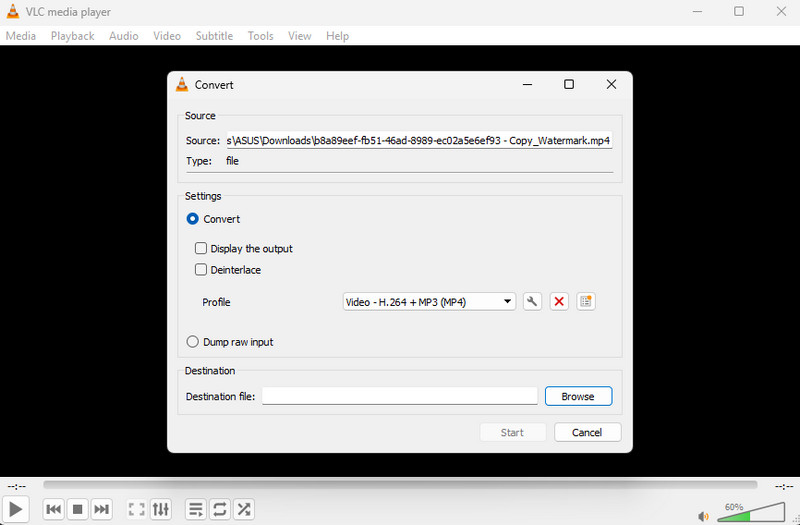
Task: Open the Profile dropdown list
Action: click(x=429, y=302)
